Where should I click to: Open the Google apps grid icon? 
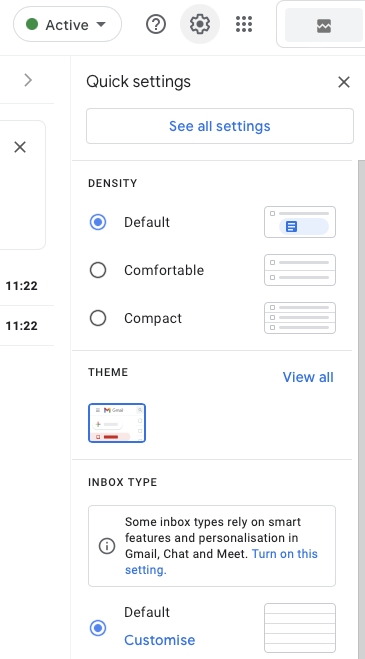[x=244, y=24]
